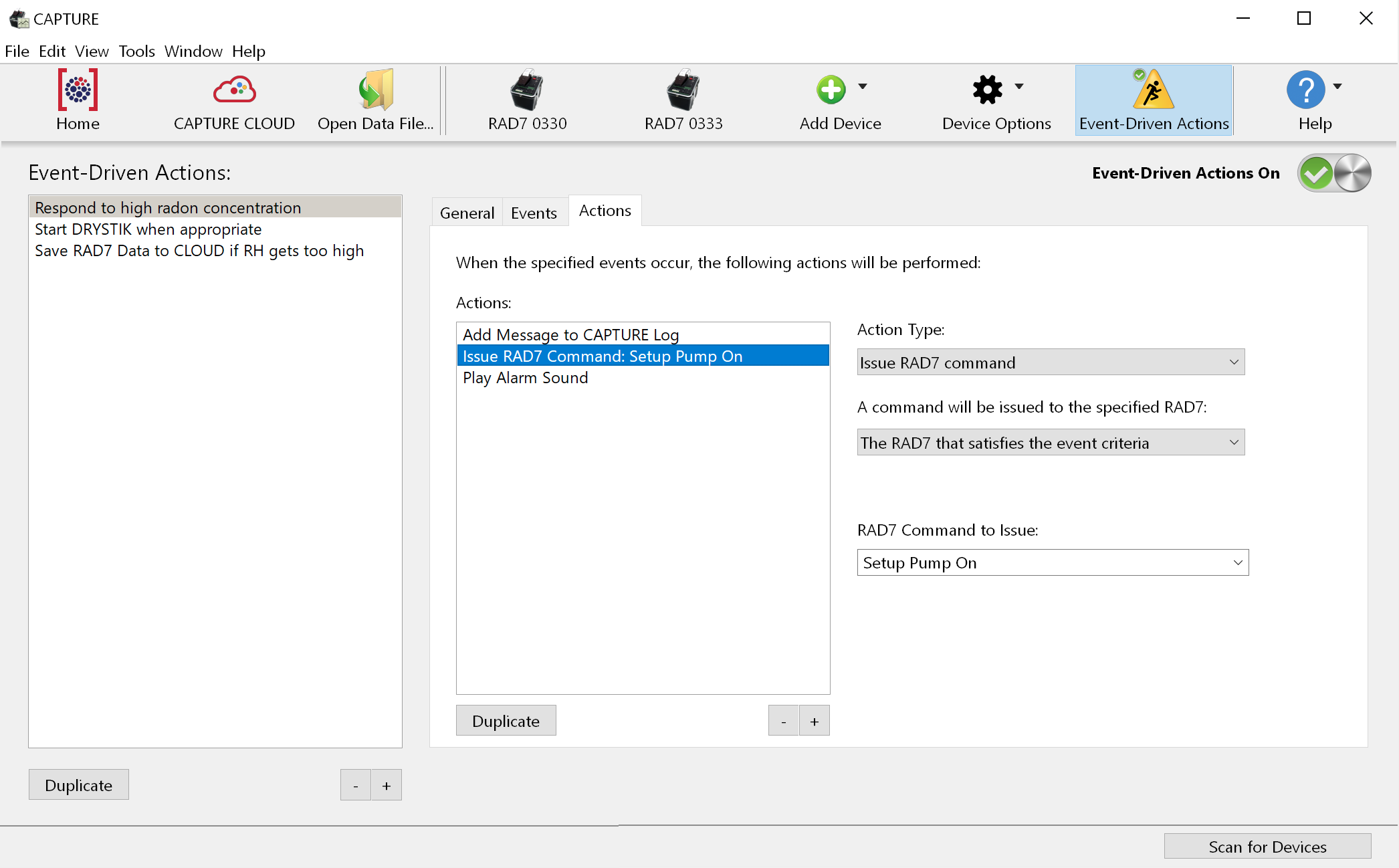Open Device Options gear icon

click(987, 89)
